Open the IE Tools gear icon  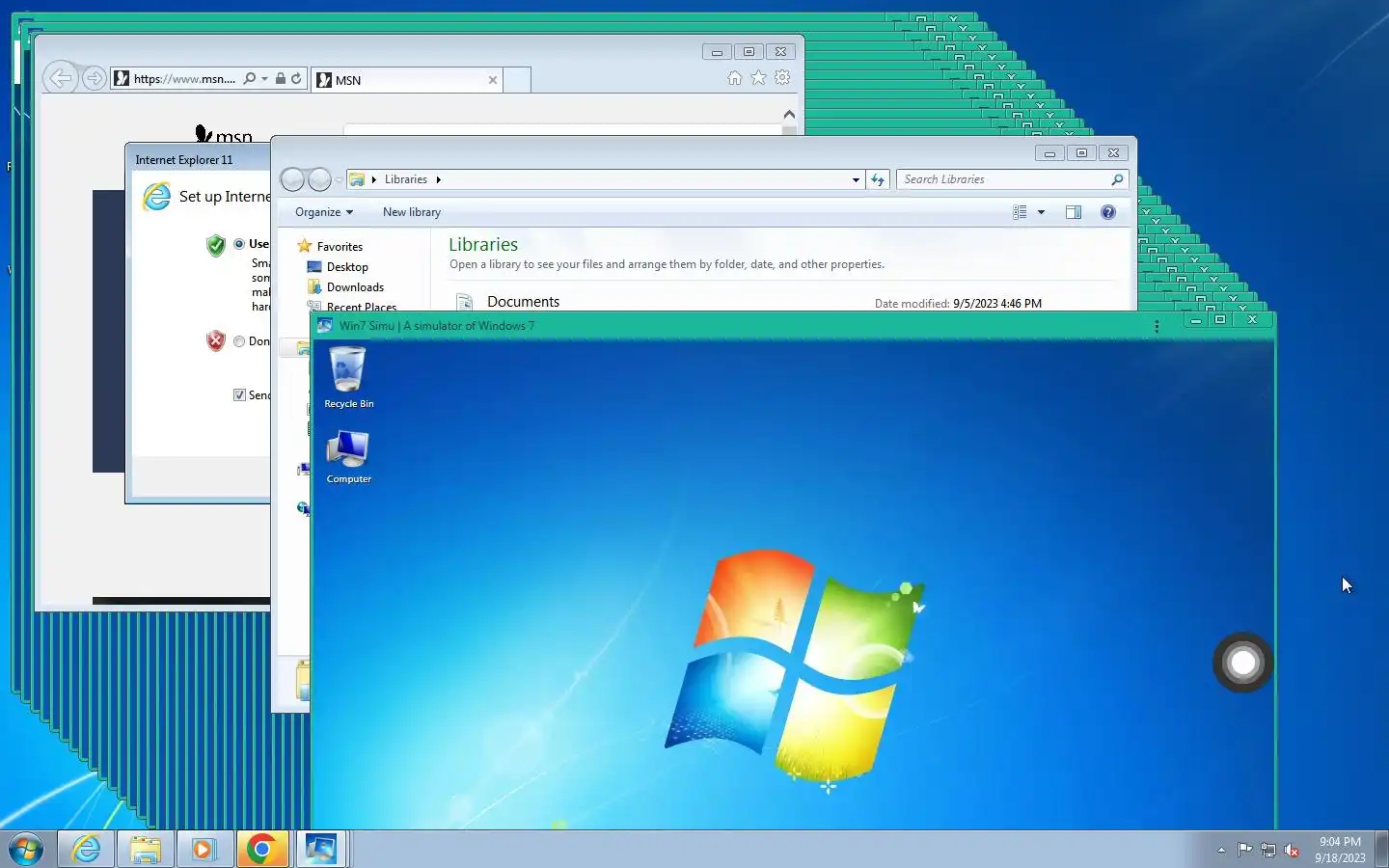click(782, 78)
